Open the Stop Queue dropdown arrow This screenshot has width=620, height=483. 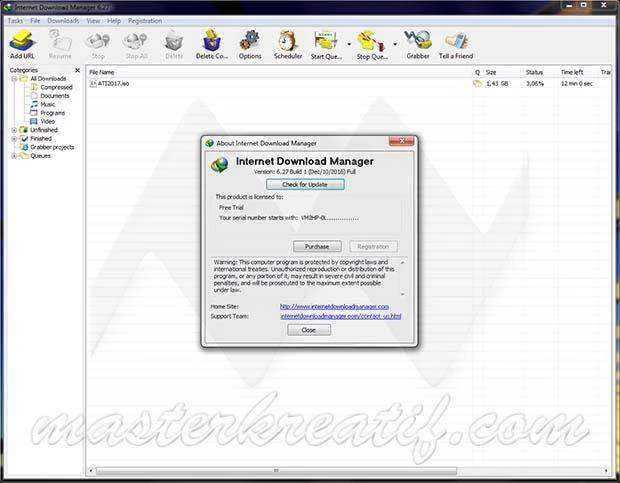click(395, 44)
